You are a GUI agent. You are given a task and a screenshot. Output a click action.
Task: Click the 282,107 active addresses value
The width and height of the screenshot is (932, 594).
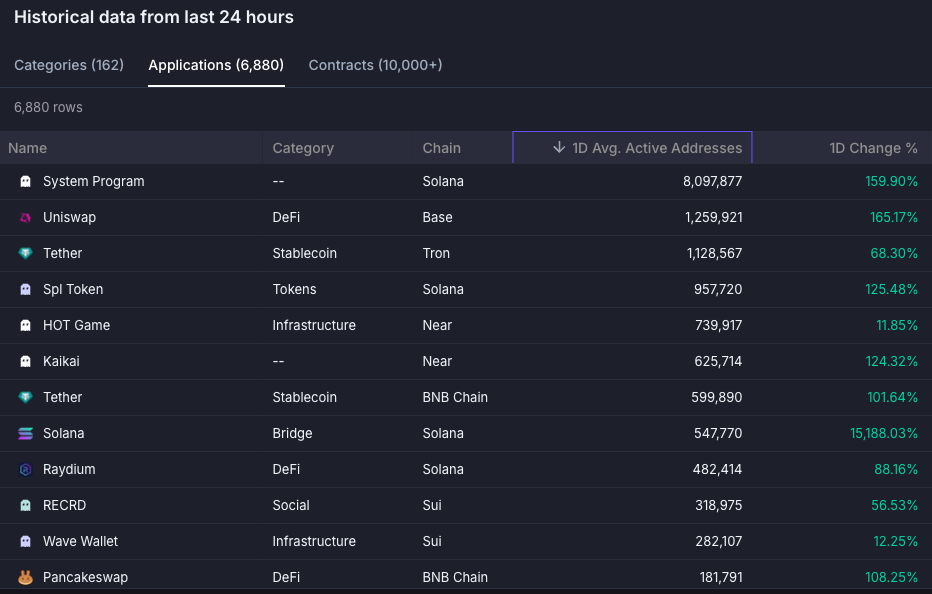719,542
